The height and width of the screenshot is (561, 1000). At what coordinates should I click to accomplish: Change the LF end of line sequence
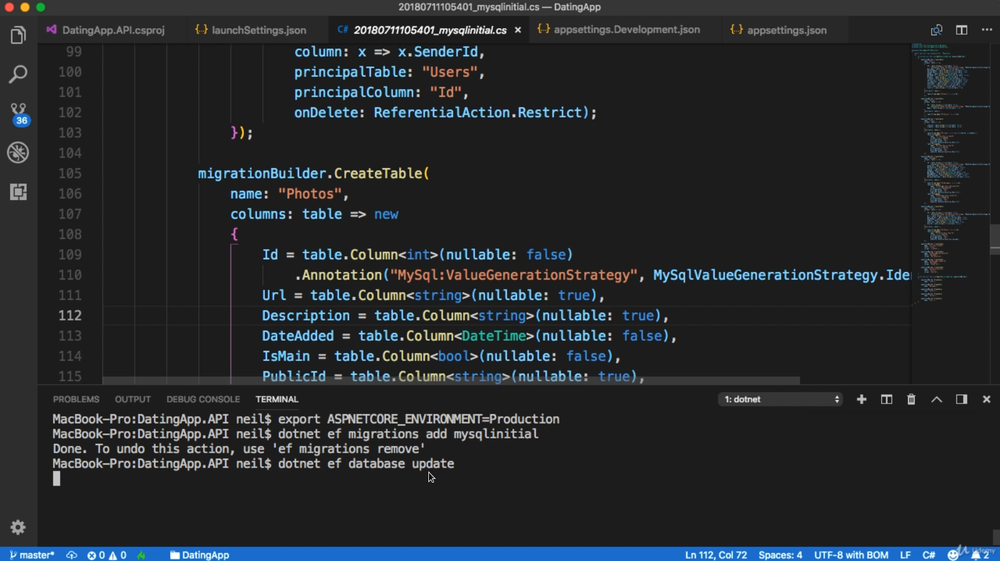click(905, 555)
